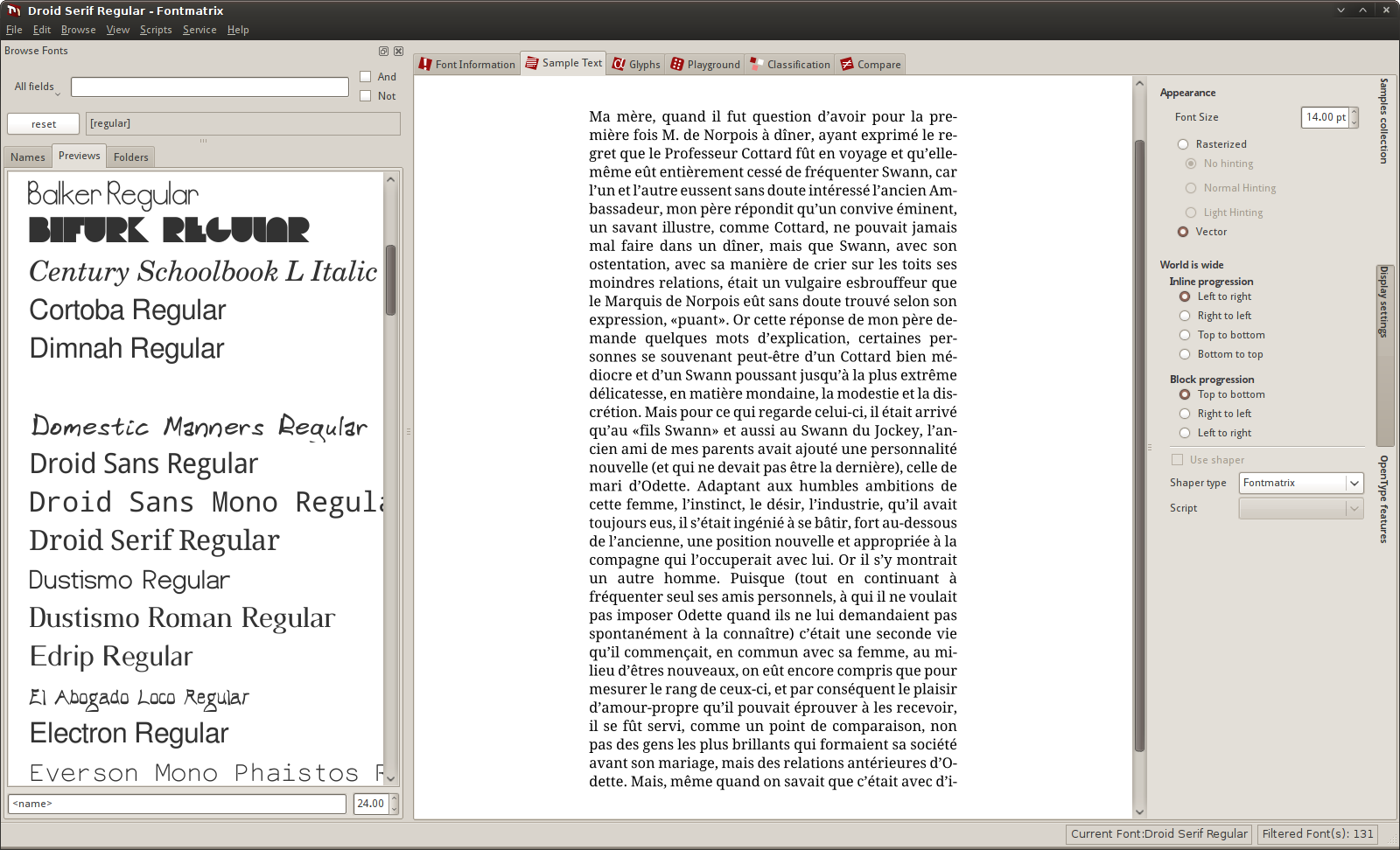Open the Edit menu
Viewport: 1400px width, 850px height.
pyautogui.click(x=42, y=30)
